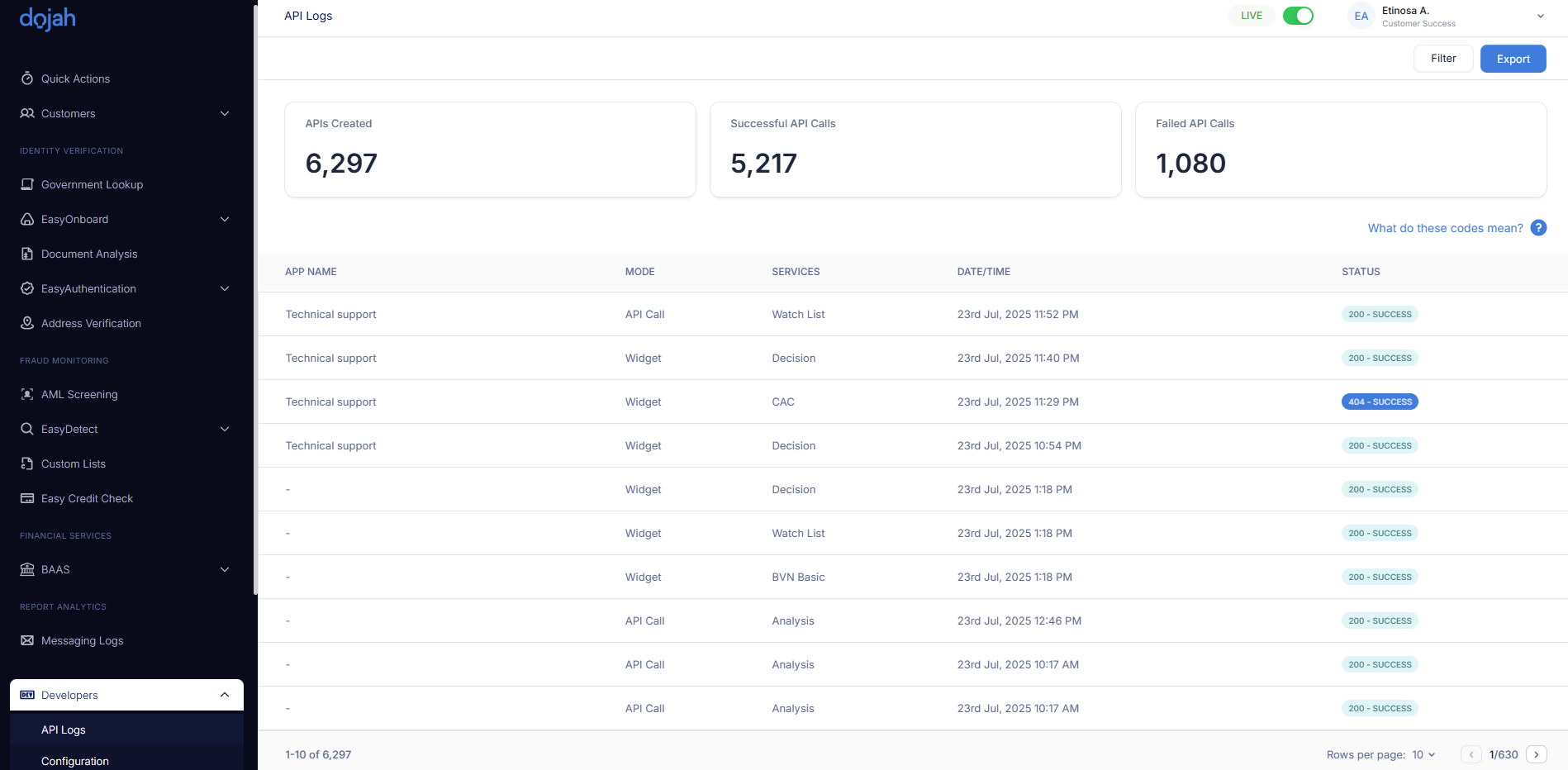
Task: Click the Quick Actions stopwatch icon
Action: (x=27, y=78)
